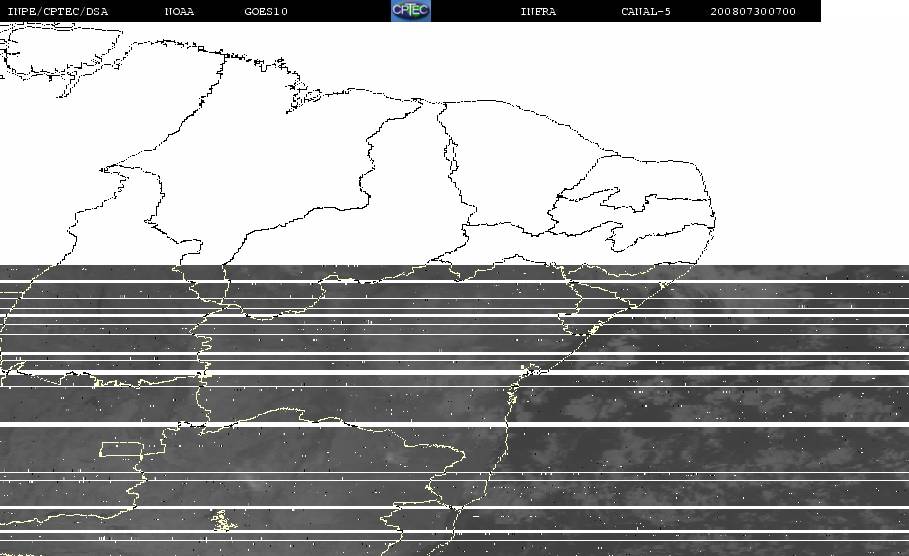Click the CPTEC logo in the header
The image size is (909, 556).
pyautogui.click(x=411, y=10)
